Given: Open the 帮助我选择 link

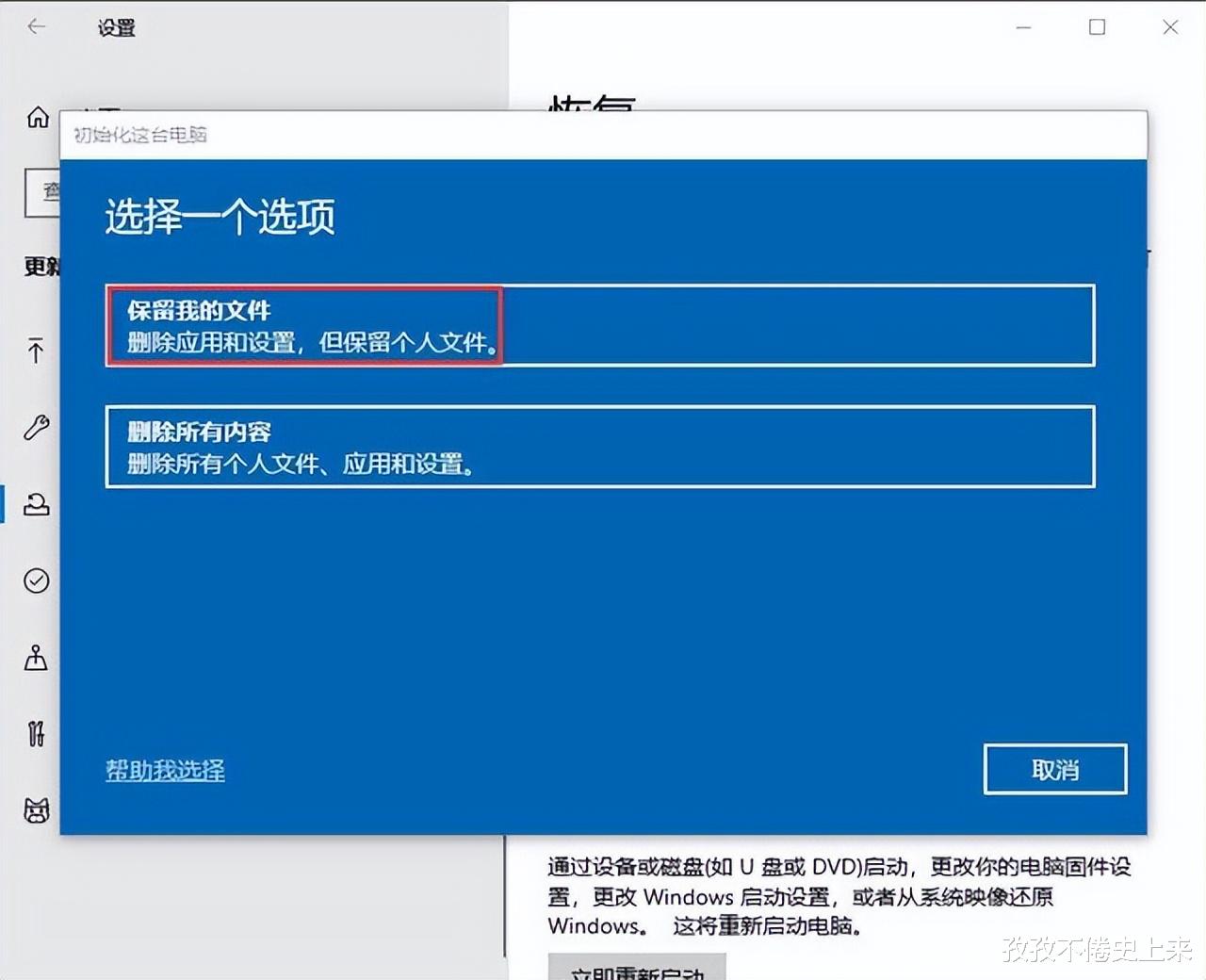Looking at the screenshot, I should pyautogui.click(x=164, y=770).
